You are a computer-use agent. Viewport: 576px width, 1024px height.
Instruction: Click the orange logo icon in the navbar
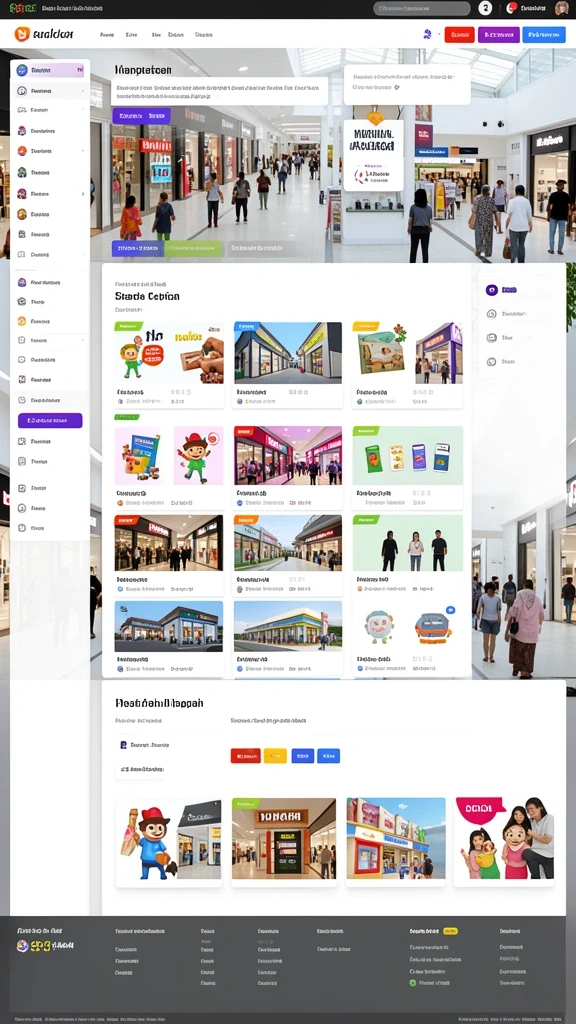(x=22, y=34)
